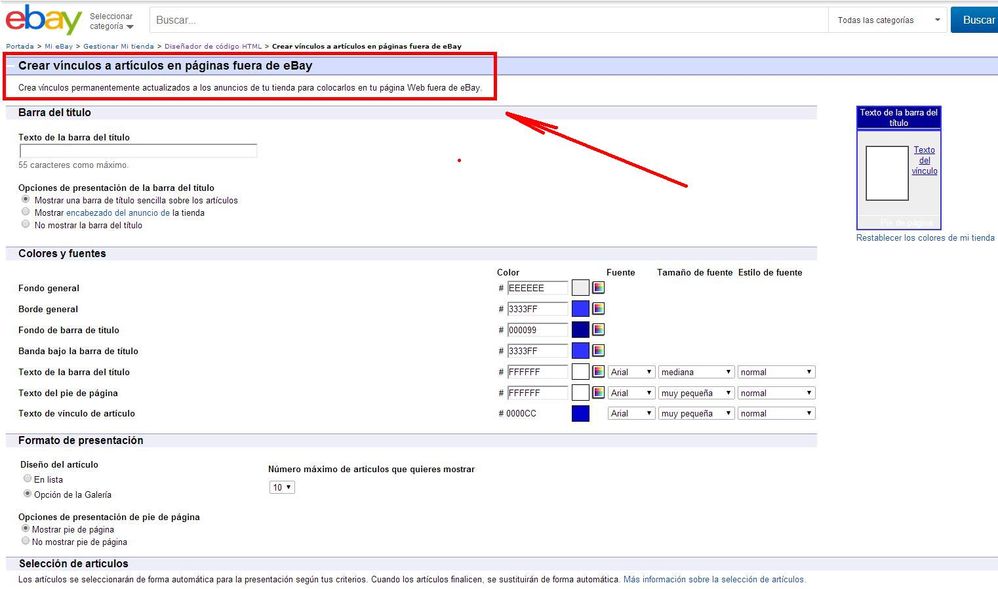Go to Portada breadcrumb
The image size is (998, 589).
(x=20, y=46)
